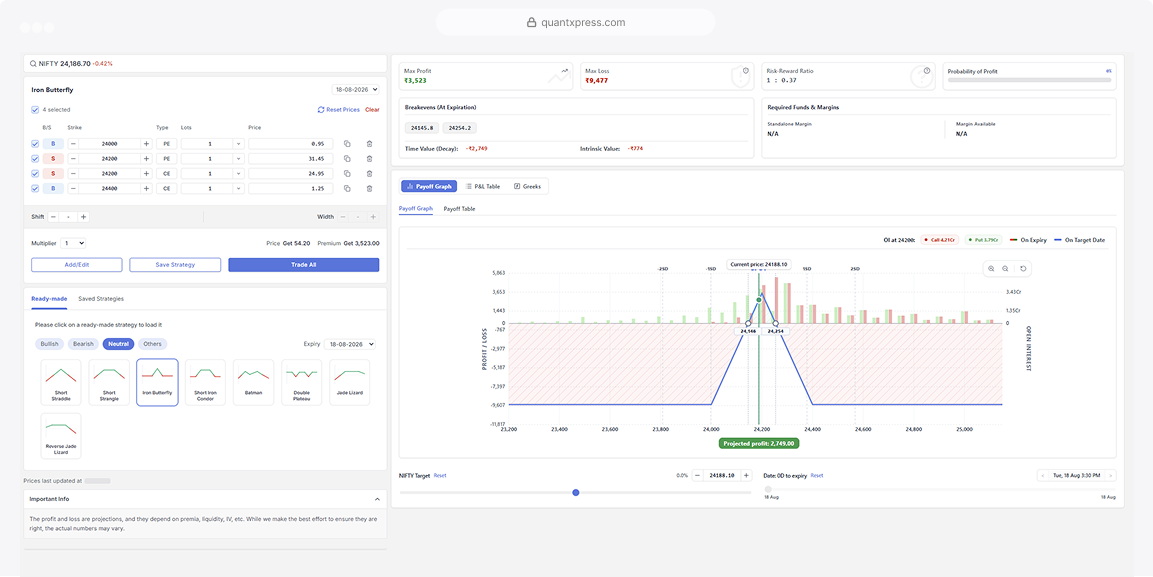This screenshot has width=1153, height=577.
Task: Zoom in on the payoff chart
Action: click(x=991, y=269)
